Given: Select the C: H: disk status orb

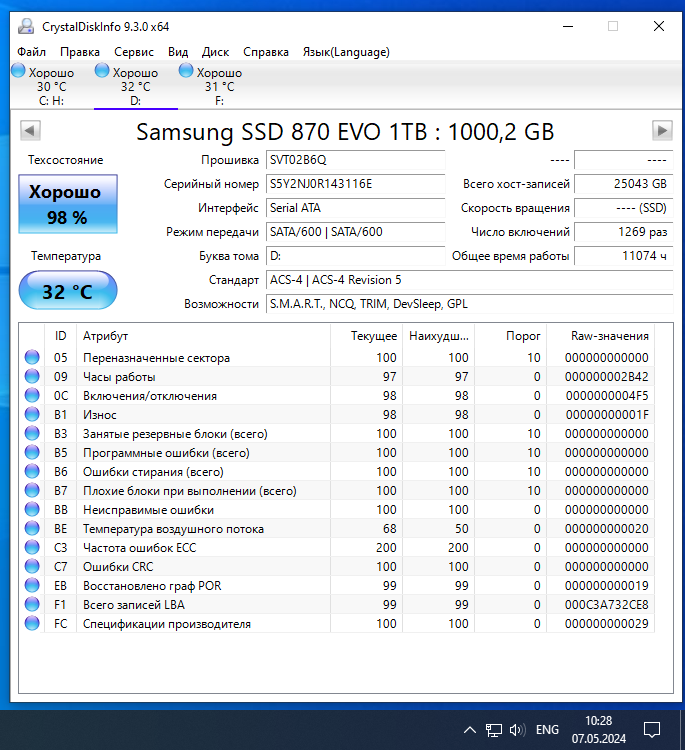Looking at the screenshot, I should [x=19, y=72].
